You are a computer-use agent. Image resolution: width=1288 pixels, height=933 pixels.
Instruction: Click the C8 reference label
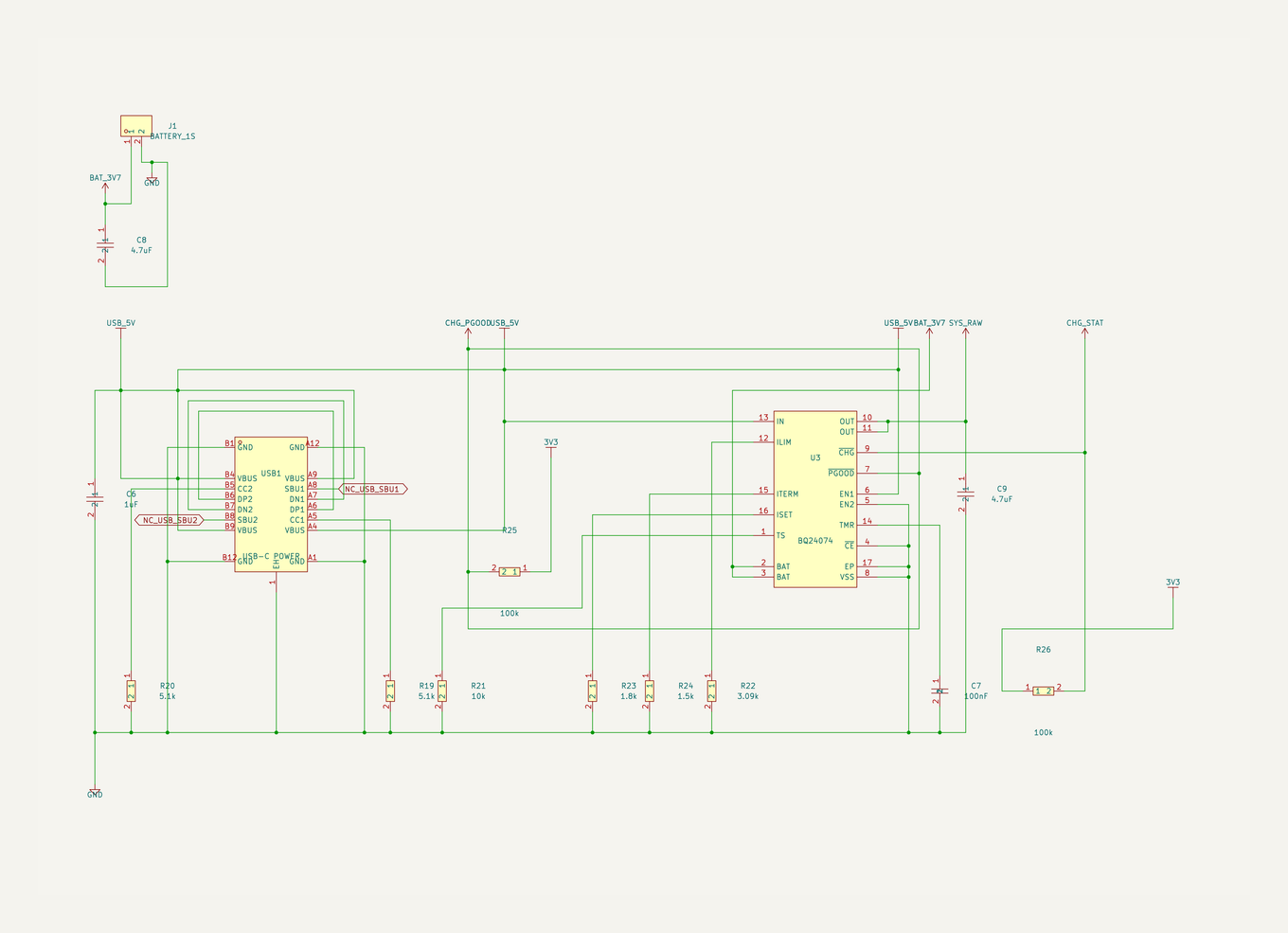pyautogui.click(x=141, y=240)
